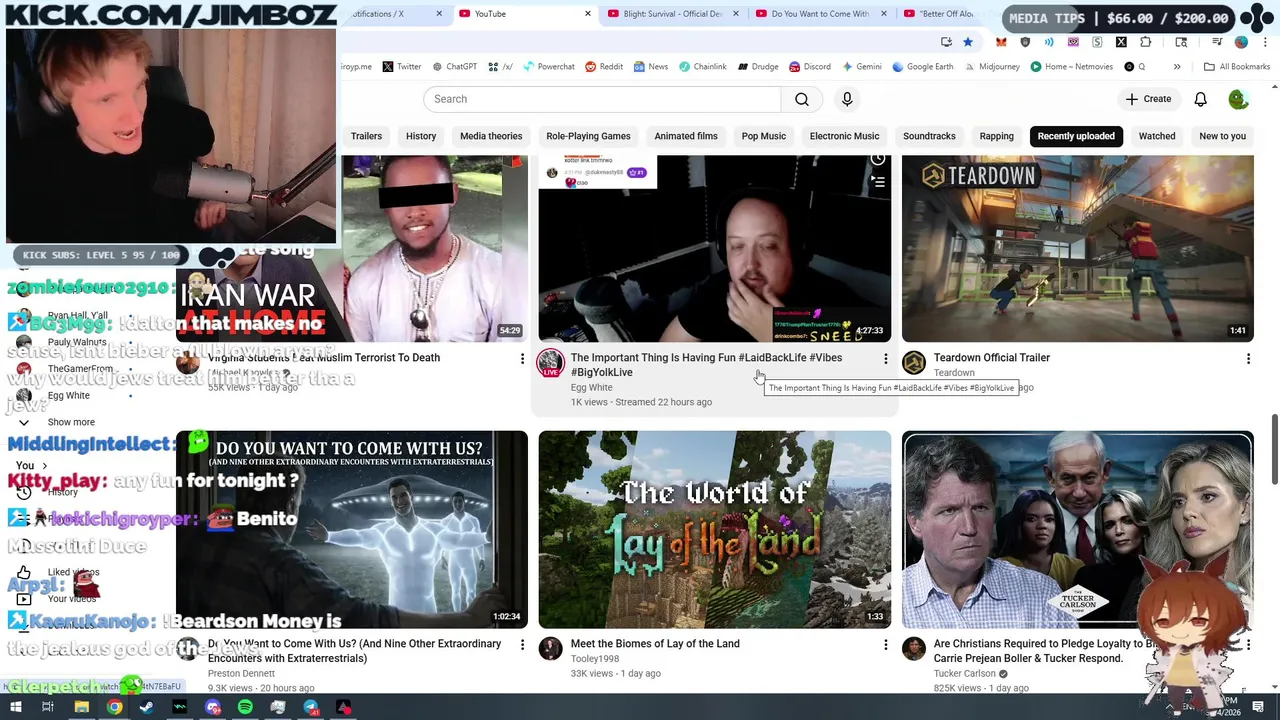This screenshot has height=720, width=1280.
Task: Add Egg White stream to queue icon
Action: click(x=877, y=182)
